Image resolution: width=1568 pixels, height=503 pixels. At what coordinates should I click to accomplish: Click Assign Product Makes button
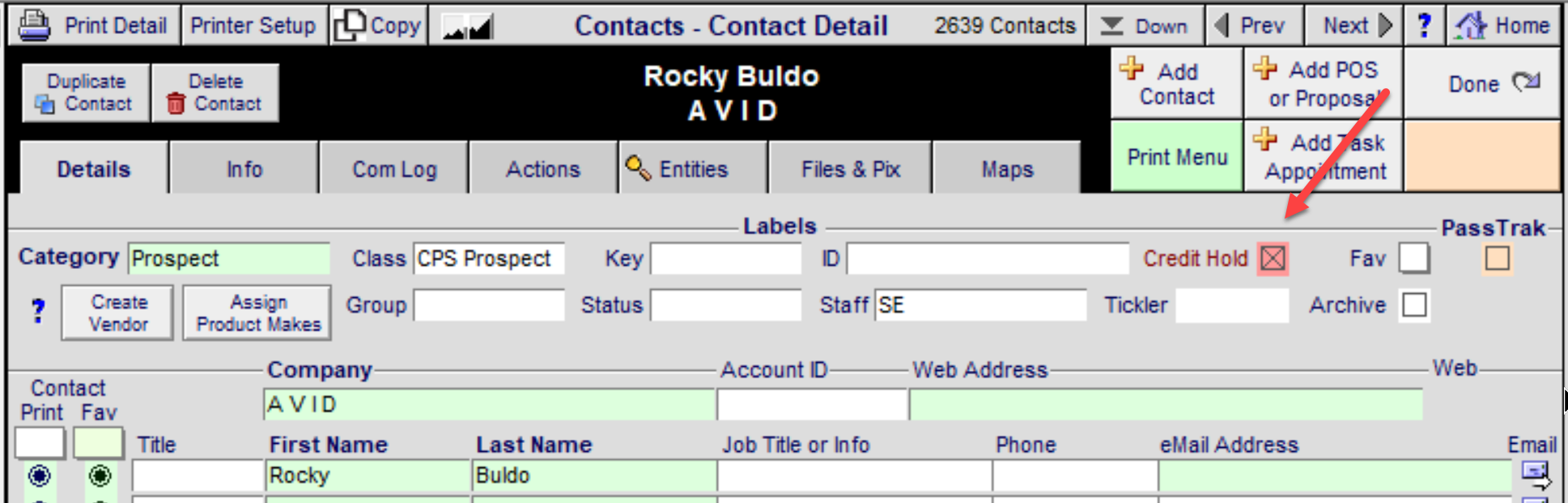[258, 313]
